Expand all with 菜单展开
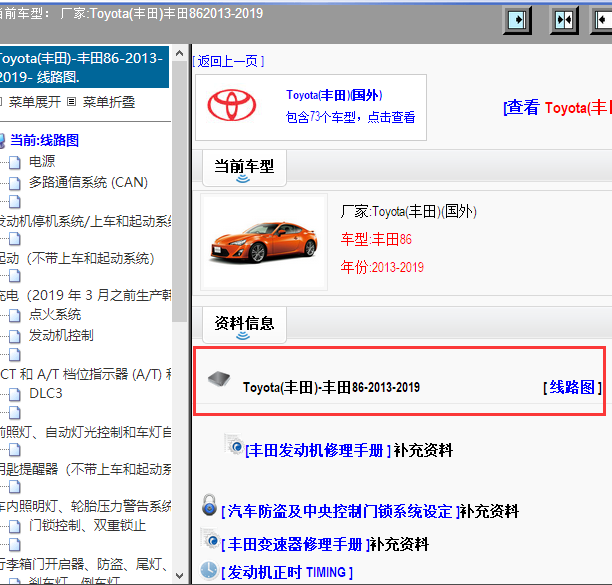 pyautogui.click(x=34, y=102)
